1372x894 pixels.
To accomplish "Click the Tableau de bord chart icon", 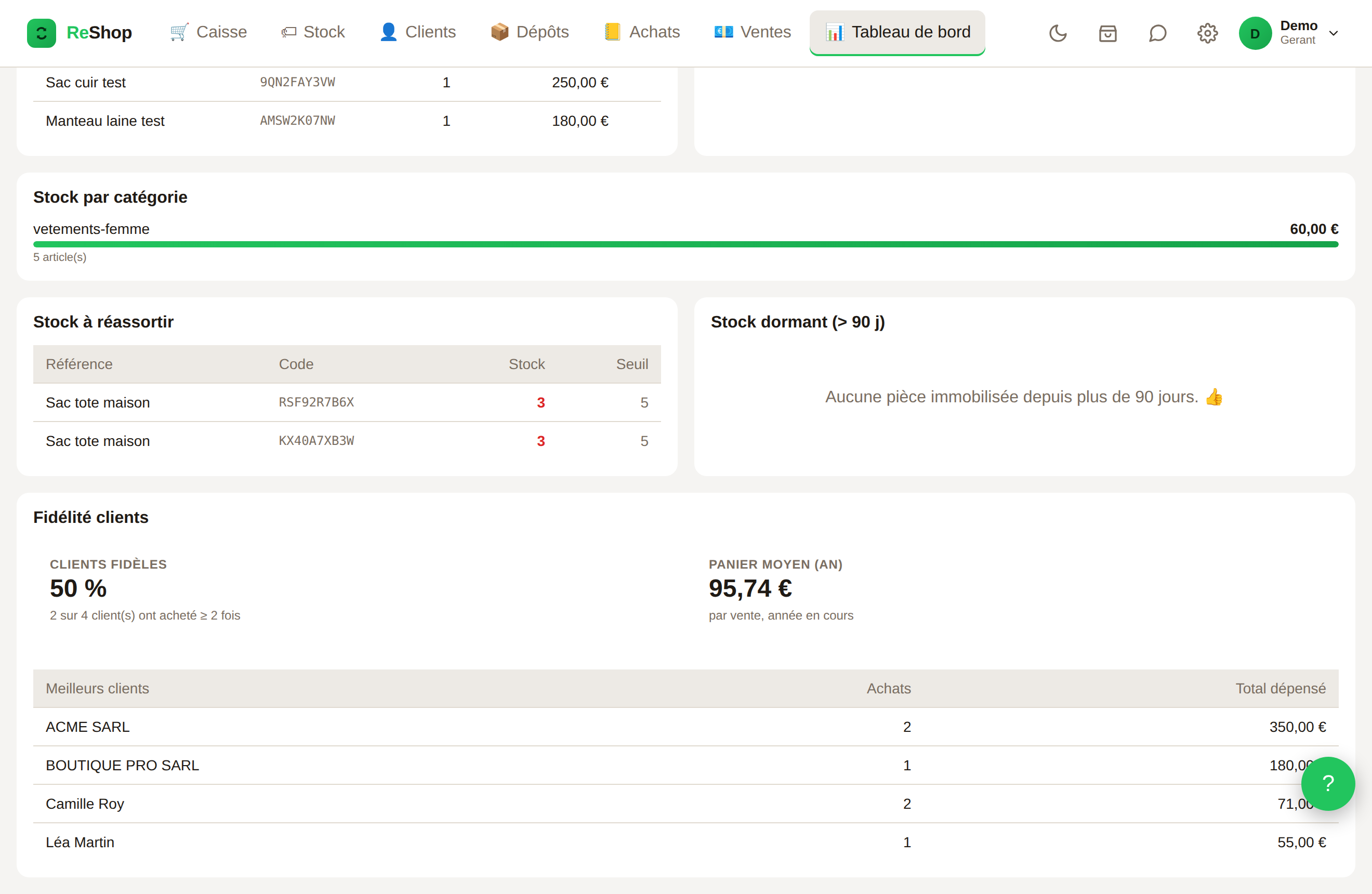I will tap(834, 32).
